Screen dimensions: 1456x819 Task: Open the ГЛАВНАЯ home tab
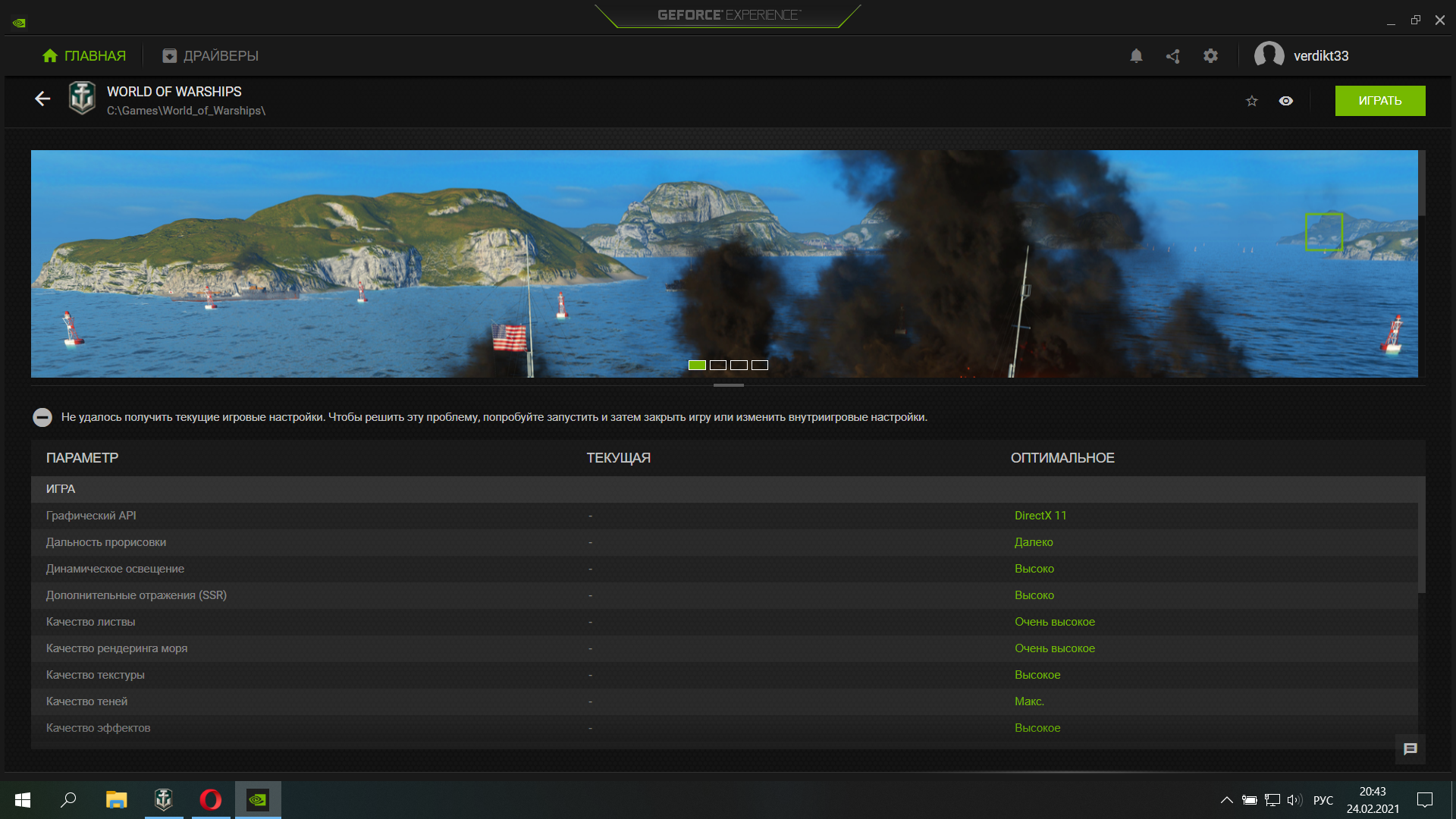click(84, 55)
